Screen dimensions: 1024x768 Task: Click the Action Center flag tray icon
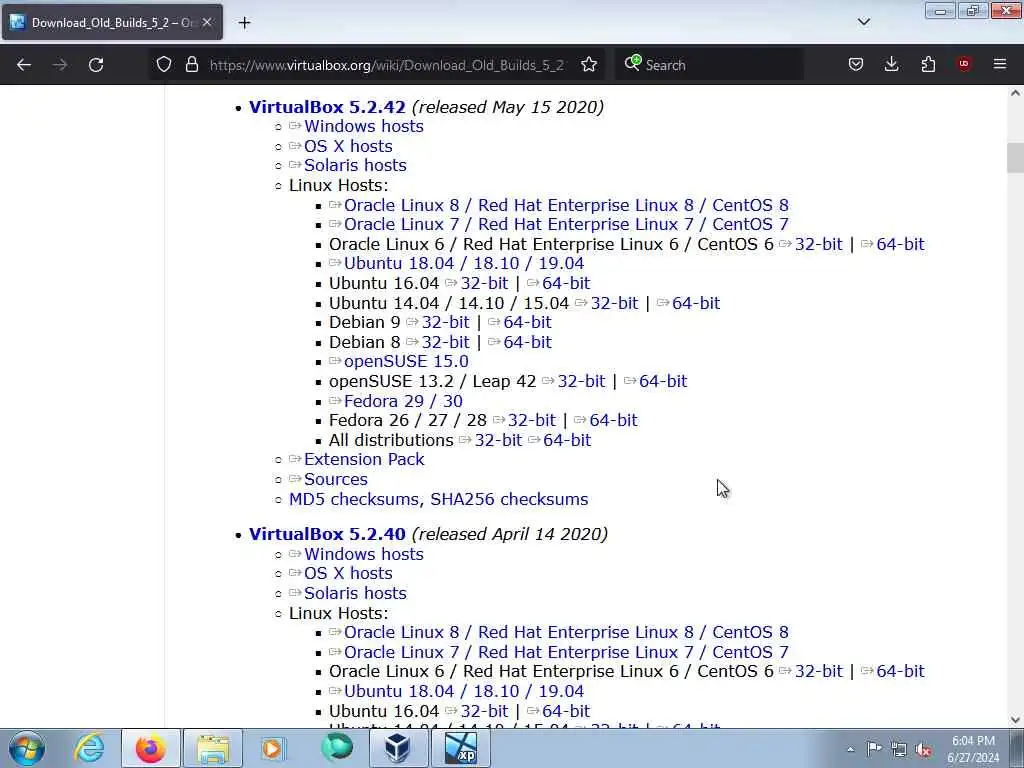(x=874, y=748)
